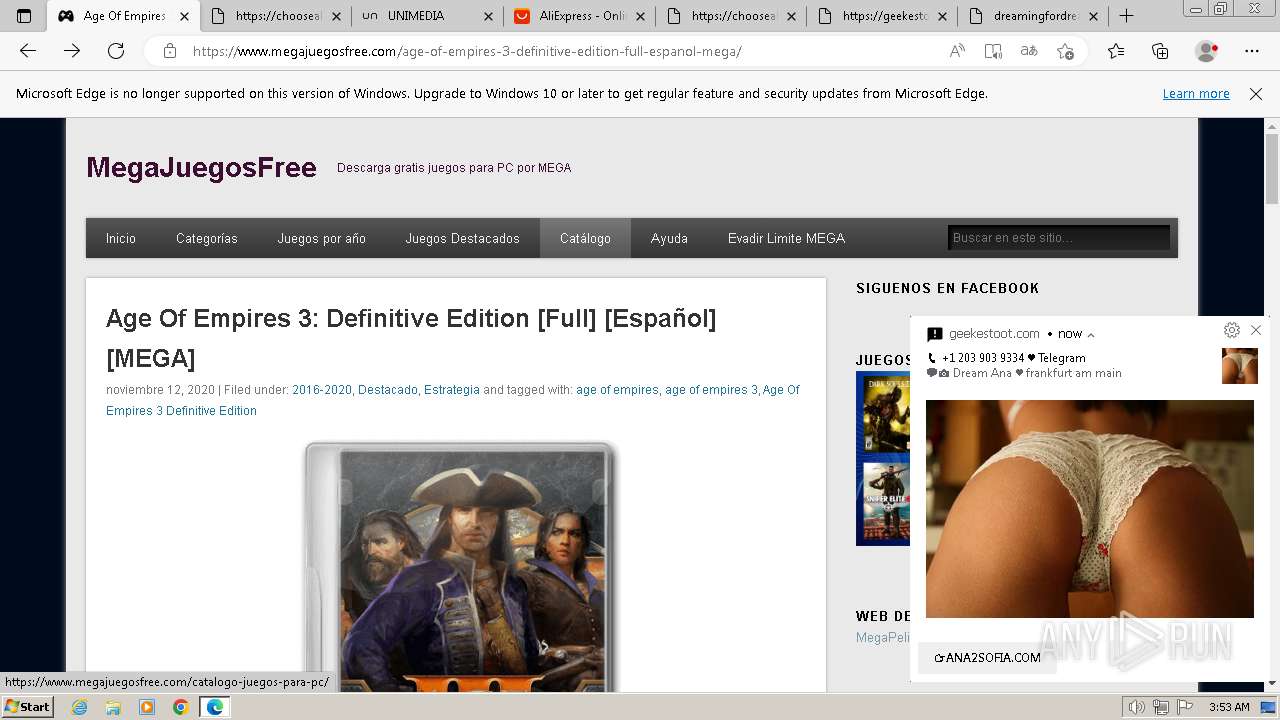The height and width of the screenshot is (720, 1280).
Task: Open Juegos Destacados menu item
Action: 462,238
